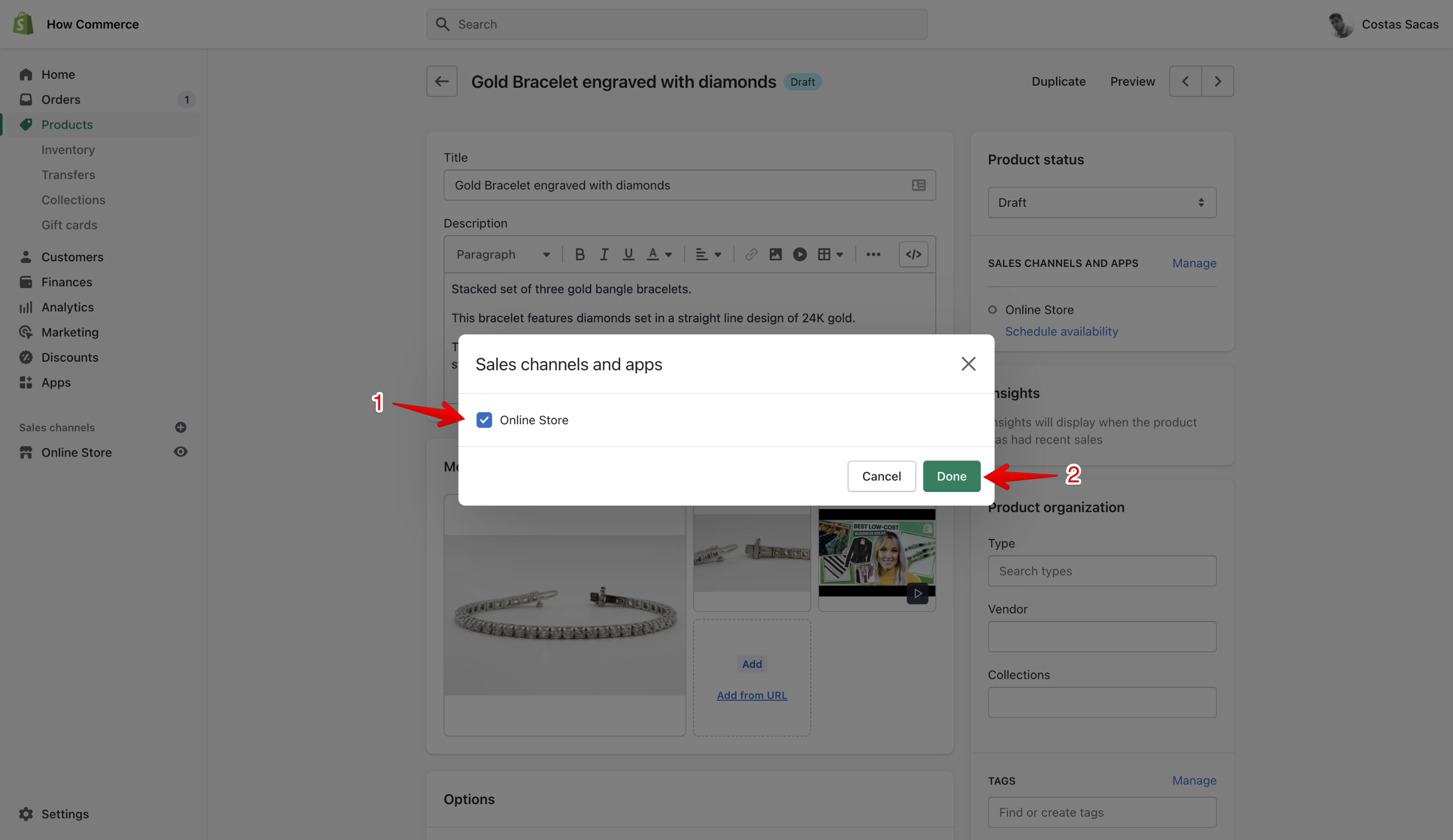Toggle bold formatting in description

point(580,254)
